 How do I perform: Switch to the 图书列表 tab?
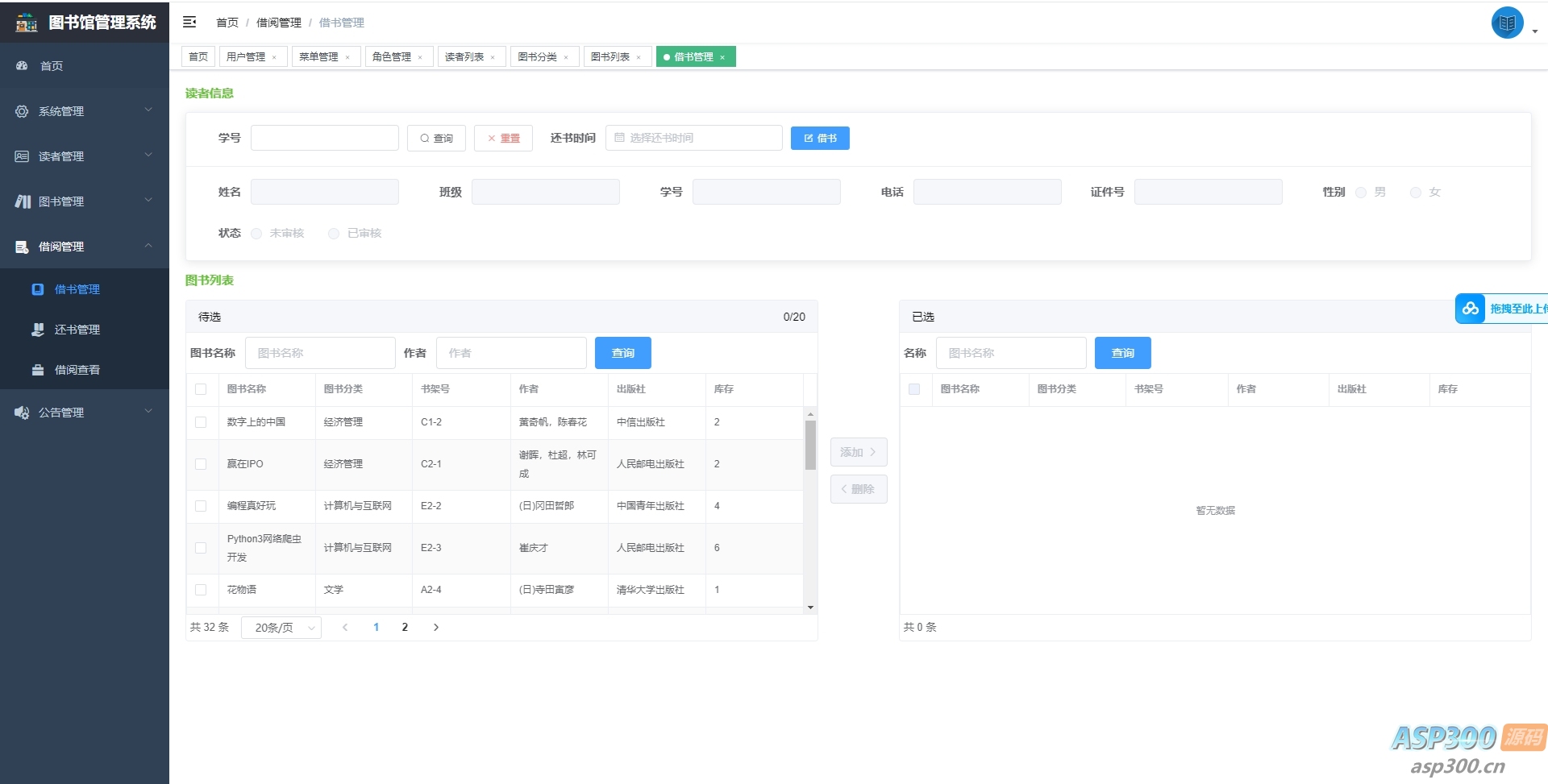[x=611, y=56]
